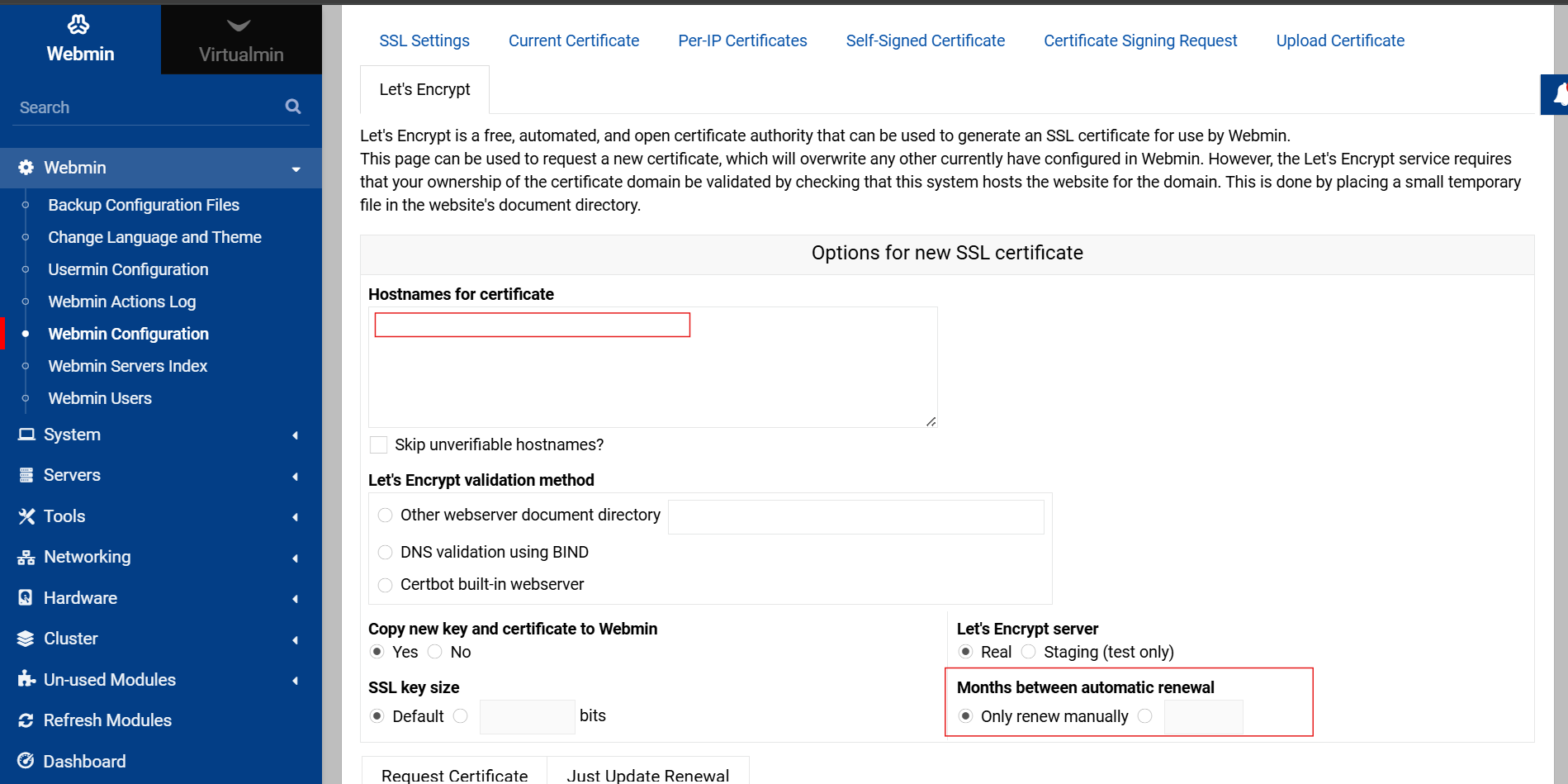Select Only renew manually radio
1568x784 pixels.
pyautogui.click(x=965, y=716)
